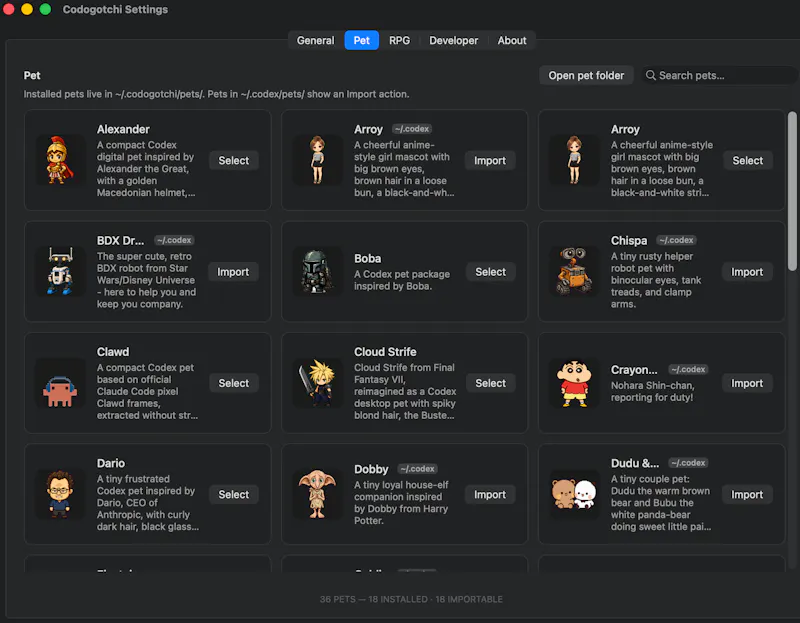Click the ~/.codex tag on Dobby
The width and height of the screenshot is (800, 623).
point(417,469)
